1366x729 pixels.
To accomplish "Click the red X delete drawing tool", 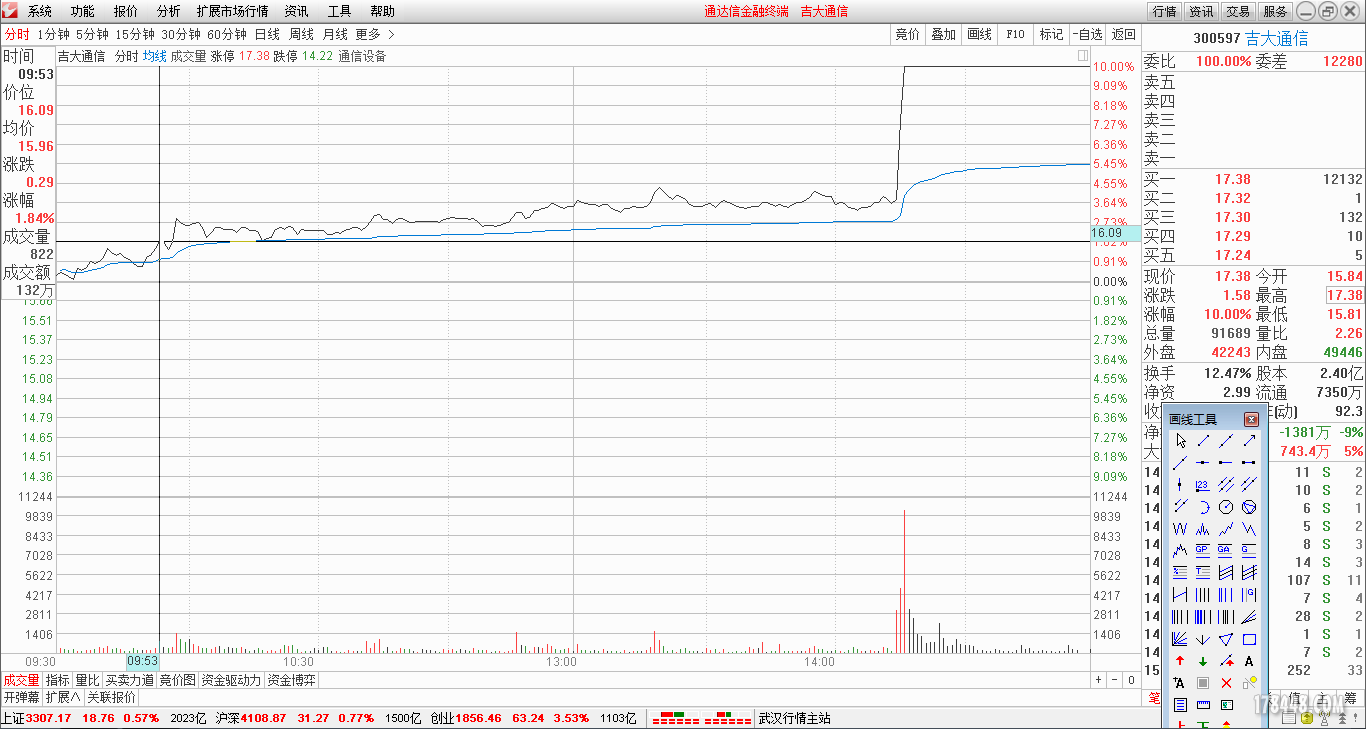I will [1226, 683].
